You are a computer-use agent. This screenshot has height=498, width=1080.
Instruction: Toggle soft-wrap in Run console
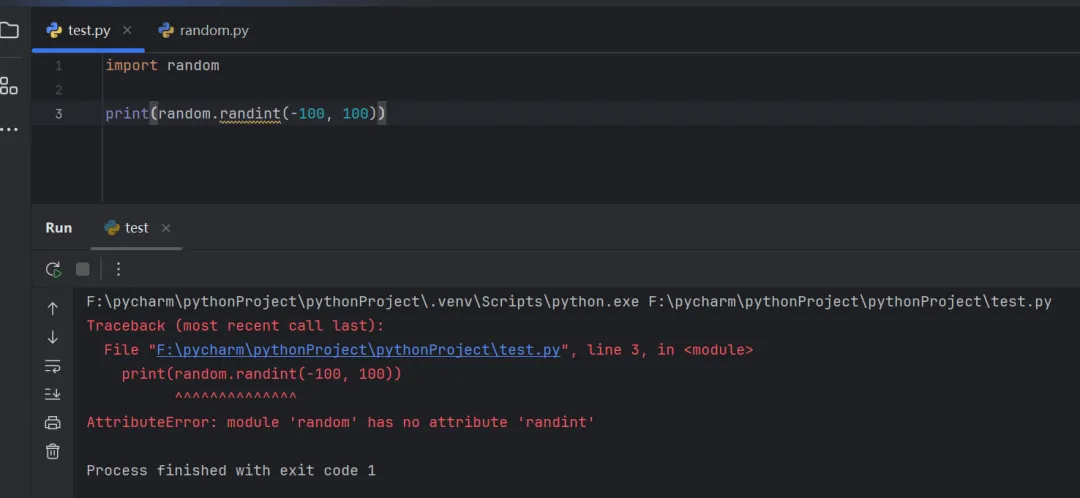[53, 366]
